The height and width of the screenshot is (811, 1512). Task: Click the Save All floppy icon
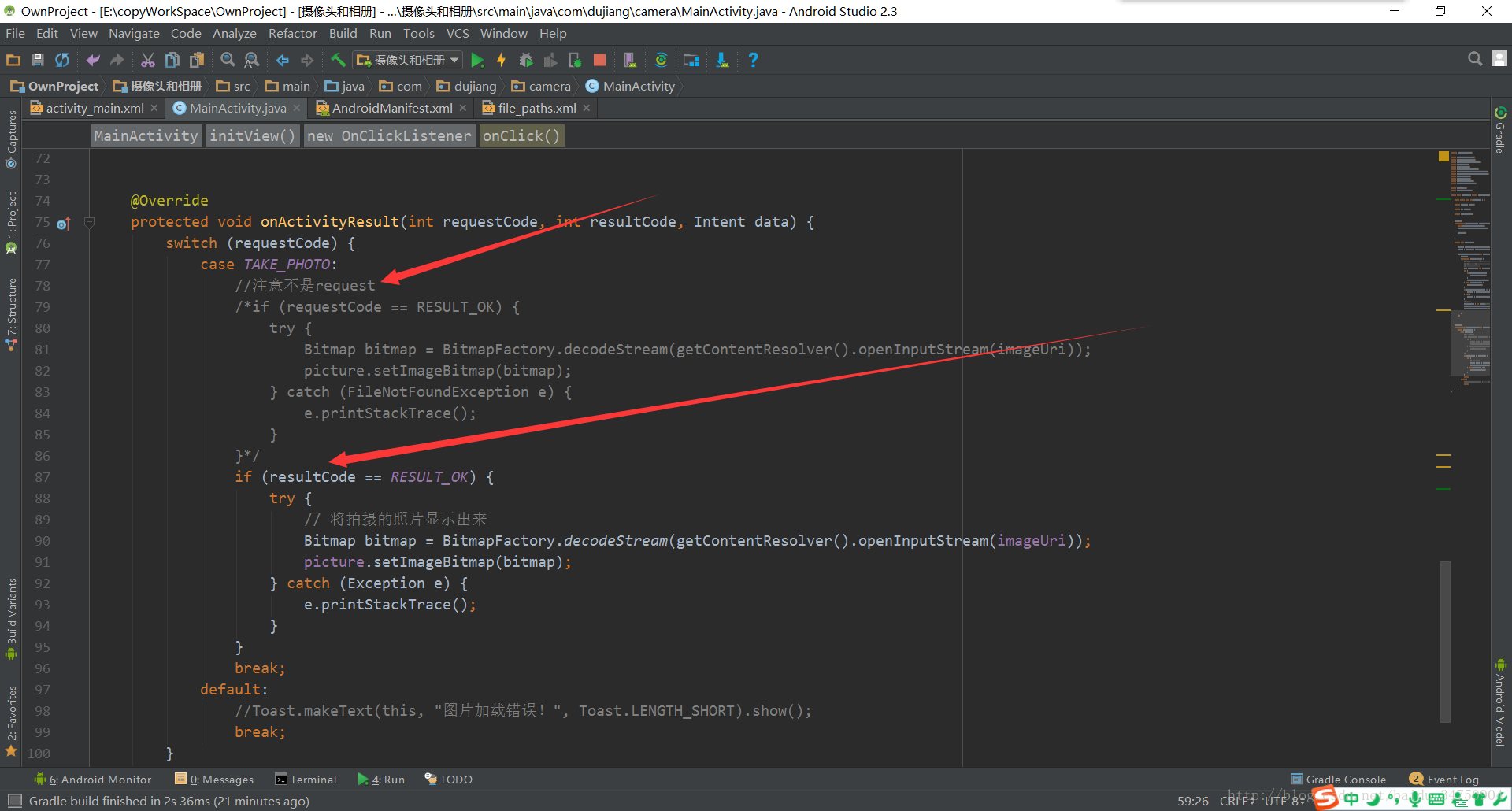click(37, 60)
